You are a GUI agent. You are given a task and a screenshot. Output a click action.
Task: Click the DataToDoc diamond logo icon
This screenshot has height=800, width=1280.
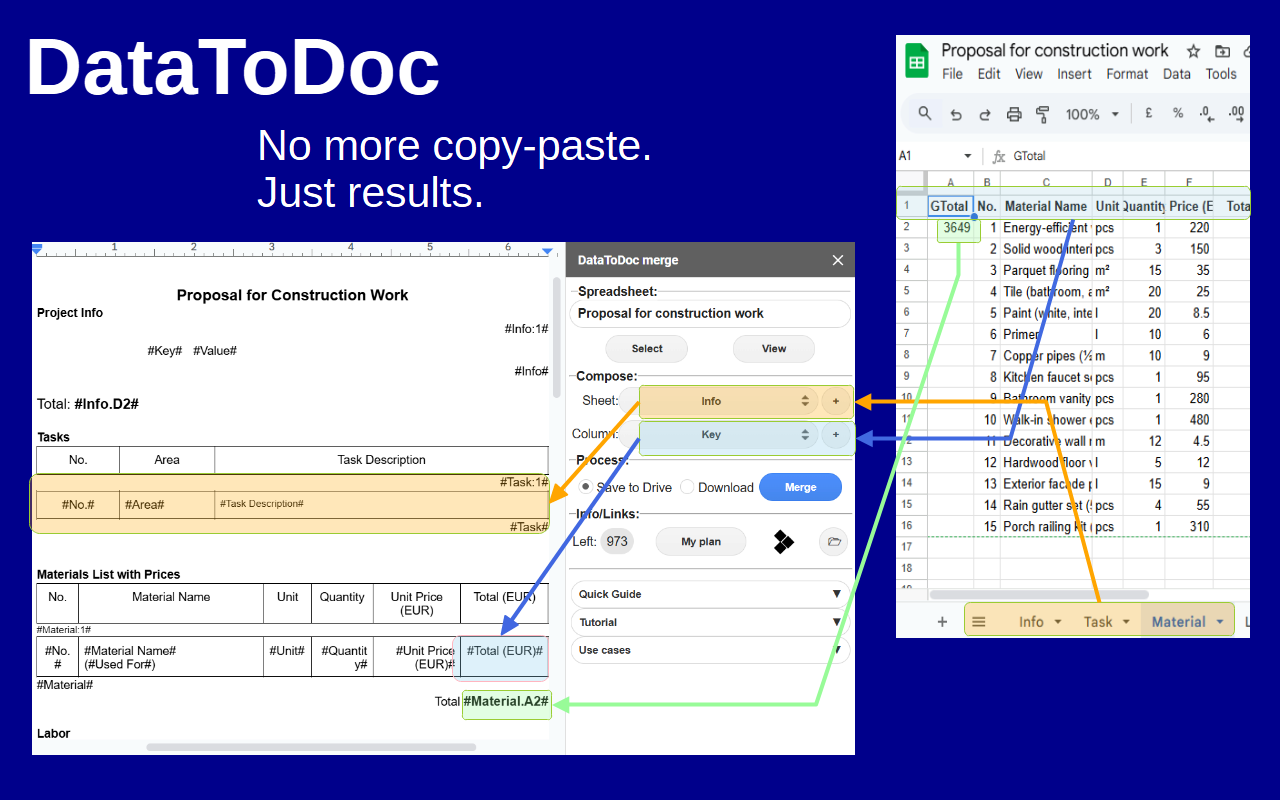click(x=783, y=541)
